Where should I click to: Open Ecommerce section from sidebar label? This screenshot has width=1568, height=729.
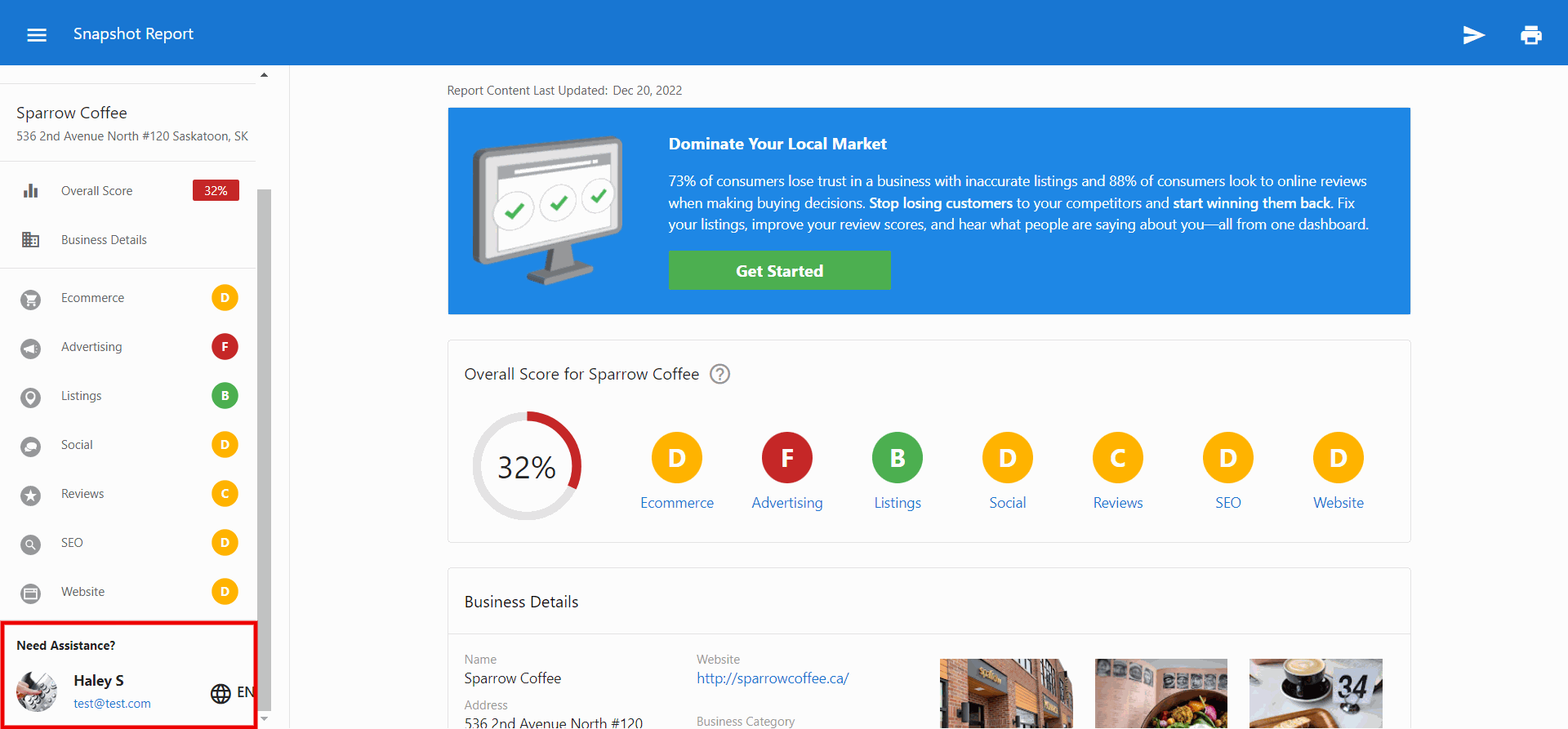tap(92, 298)
